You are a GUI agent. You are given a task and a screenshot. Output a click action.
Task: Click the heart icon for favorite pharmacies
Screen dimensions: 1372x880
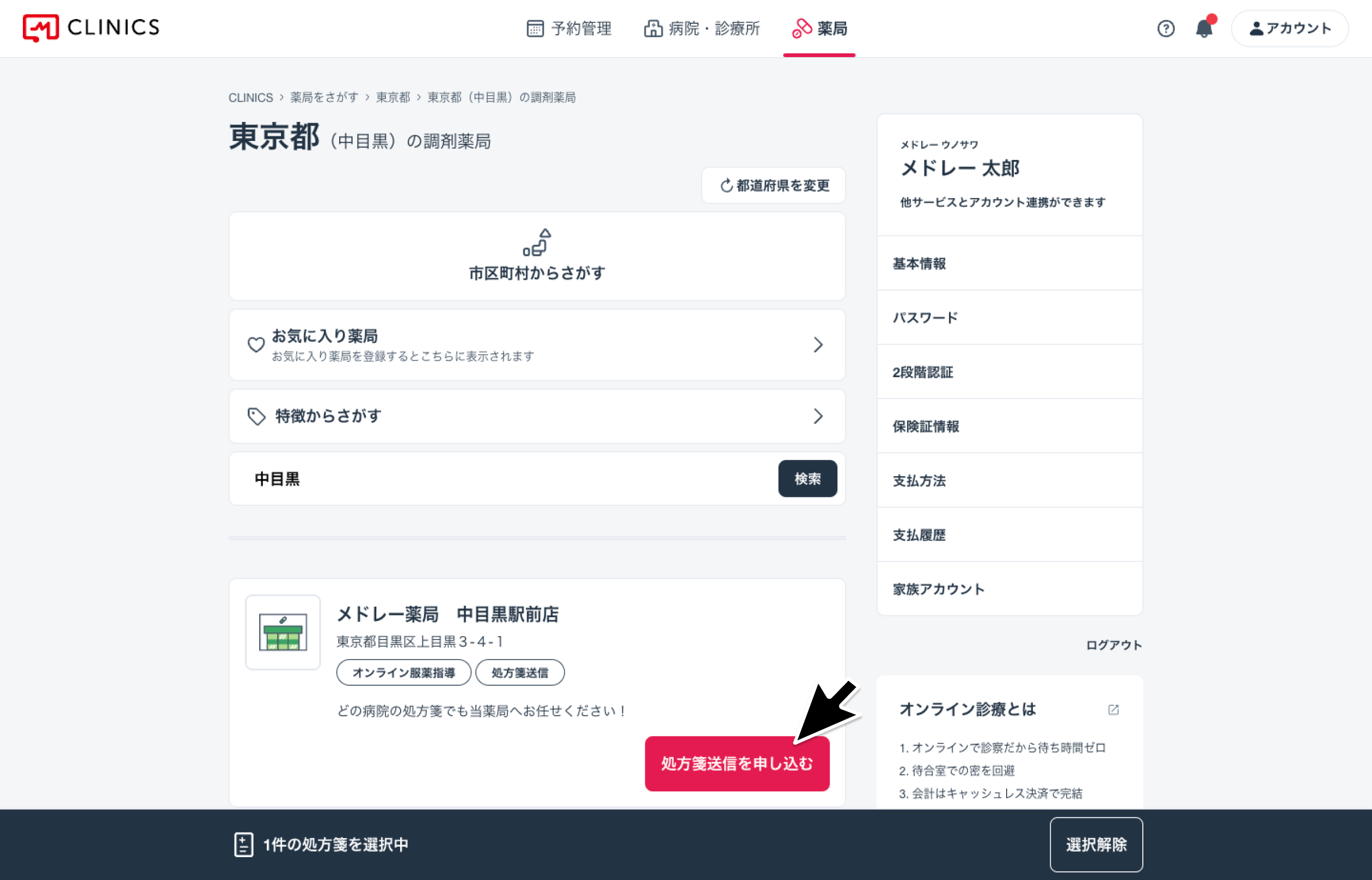click(x=255, y=344)
